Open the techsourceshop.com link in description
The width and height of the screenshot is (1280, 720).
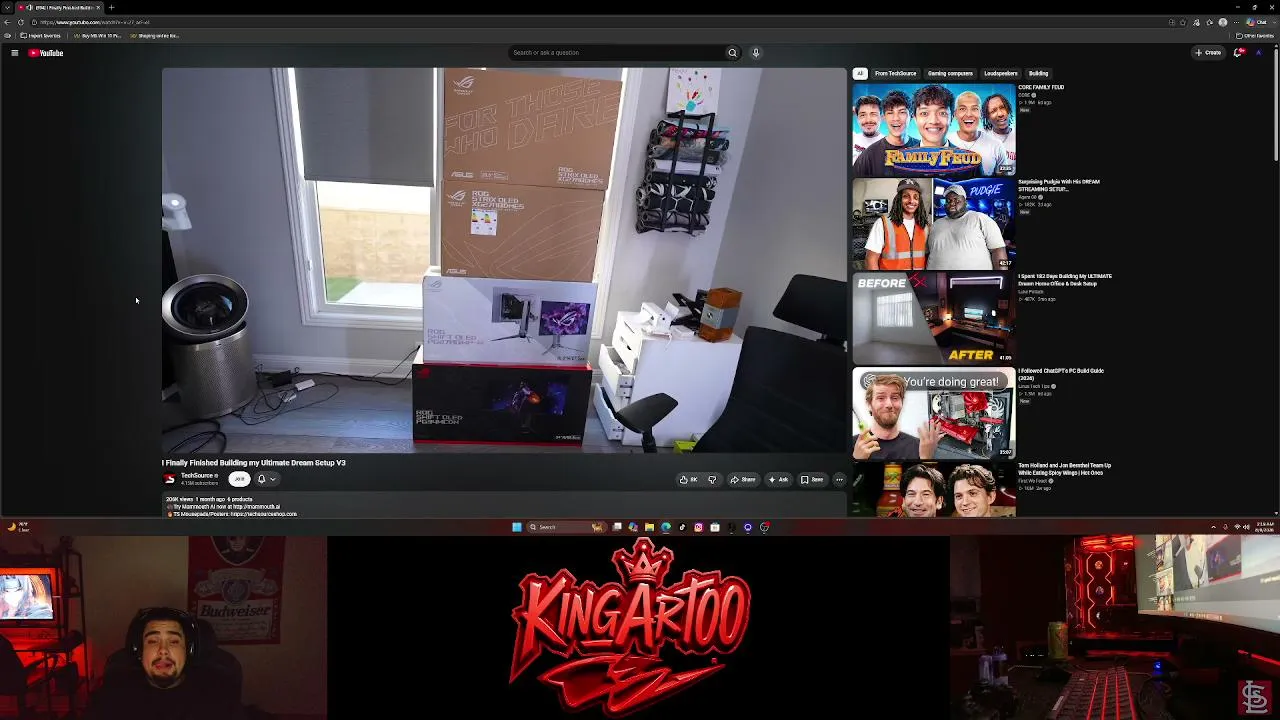click(x=263, y=514)
